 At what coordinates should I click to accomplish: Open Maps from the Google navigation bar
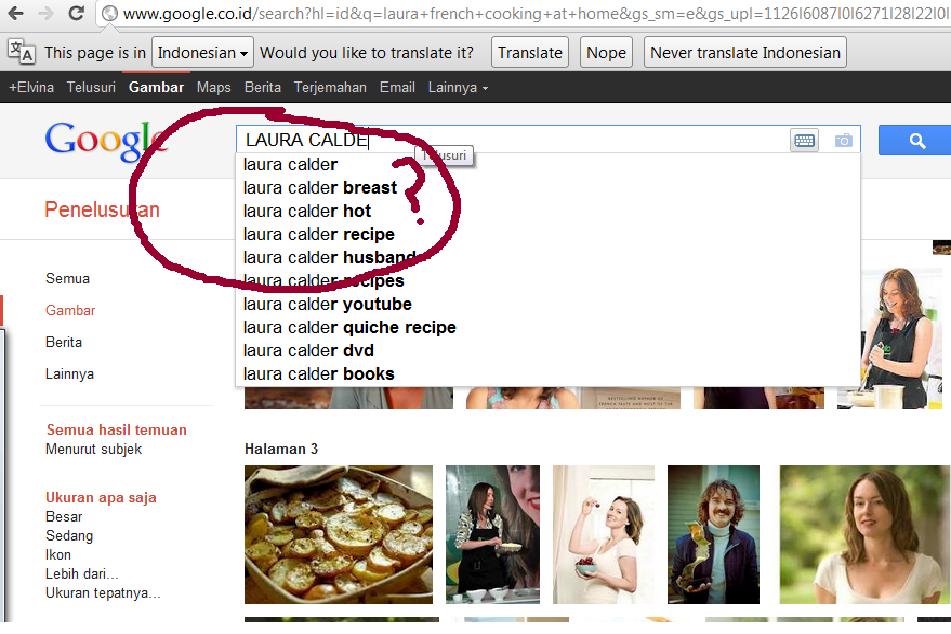click(x=212, y=87)
